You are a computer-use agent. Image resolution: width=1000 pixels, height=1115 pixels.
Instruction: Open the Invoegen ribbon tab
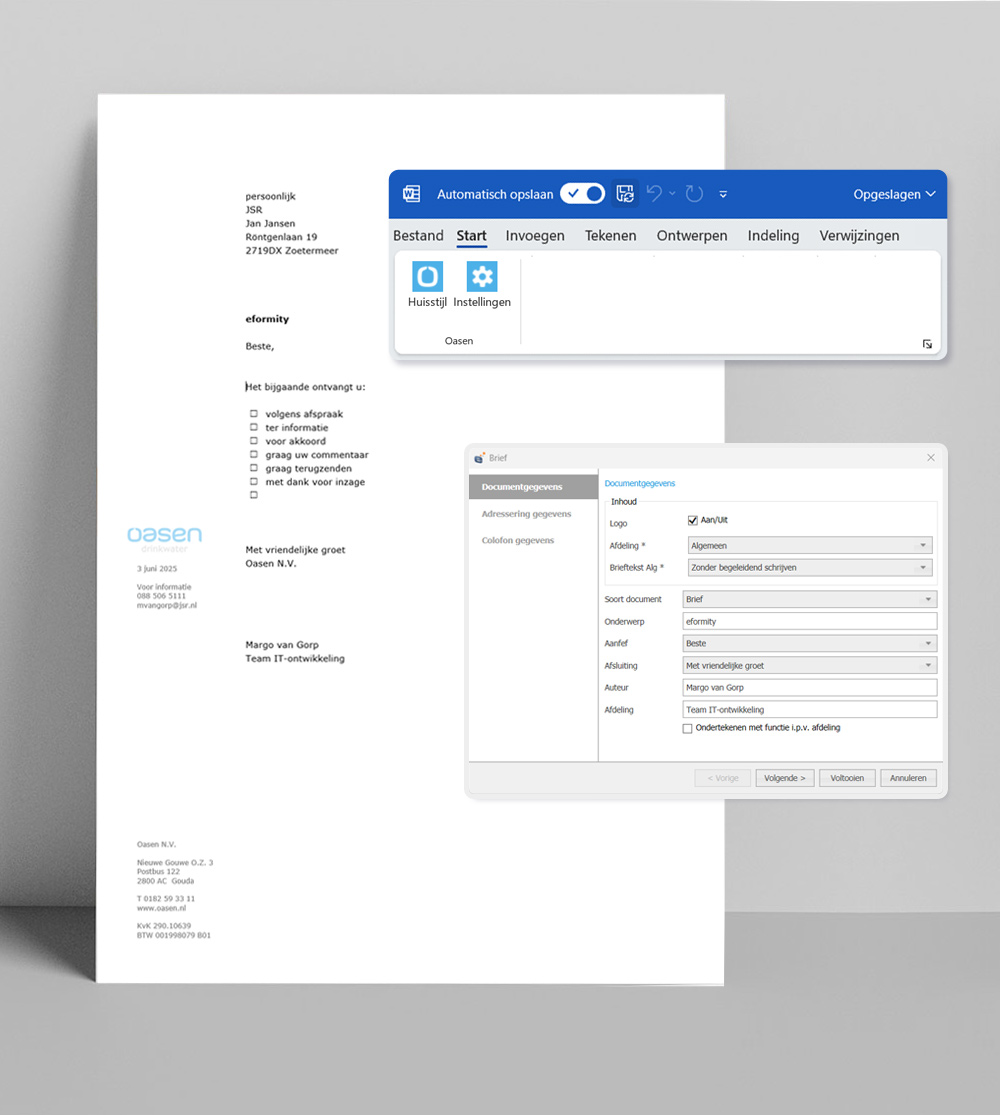coord(535,236)
